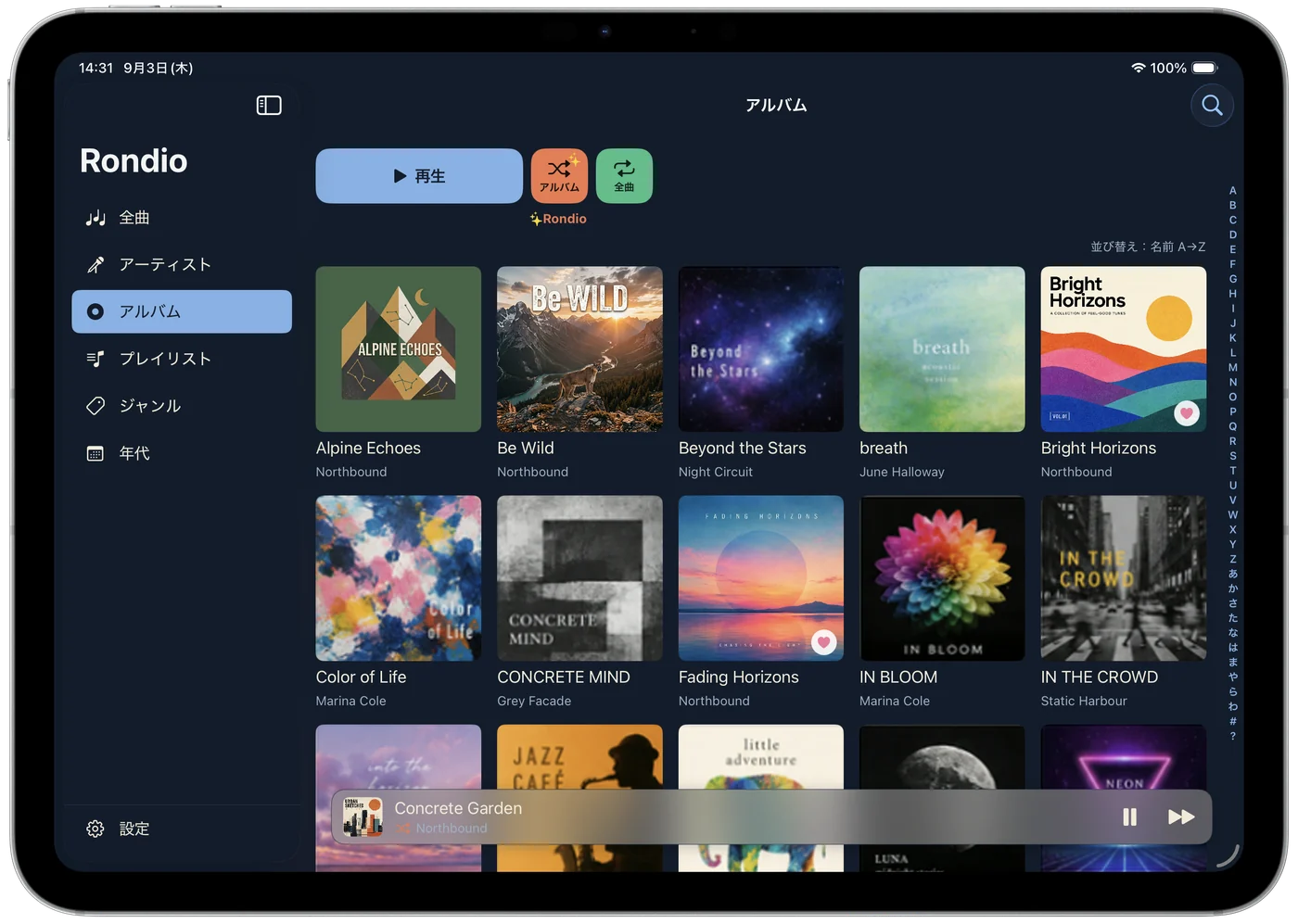Image resolution: width=1298 pixels, height=924 pixels.
Task: Click the Static Harbour artist name
Action: (x=1084, y=701)
